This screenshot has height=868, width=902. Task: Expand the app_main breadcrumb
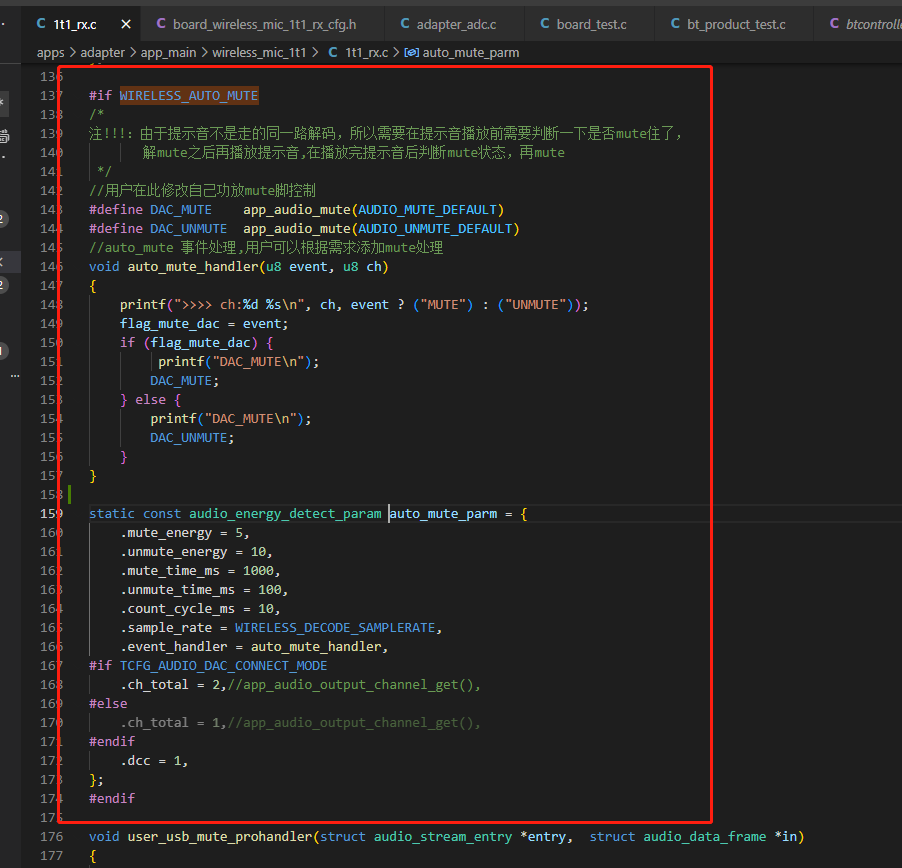click(x=169, y=53)
